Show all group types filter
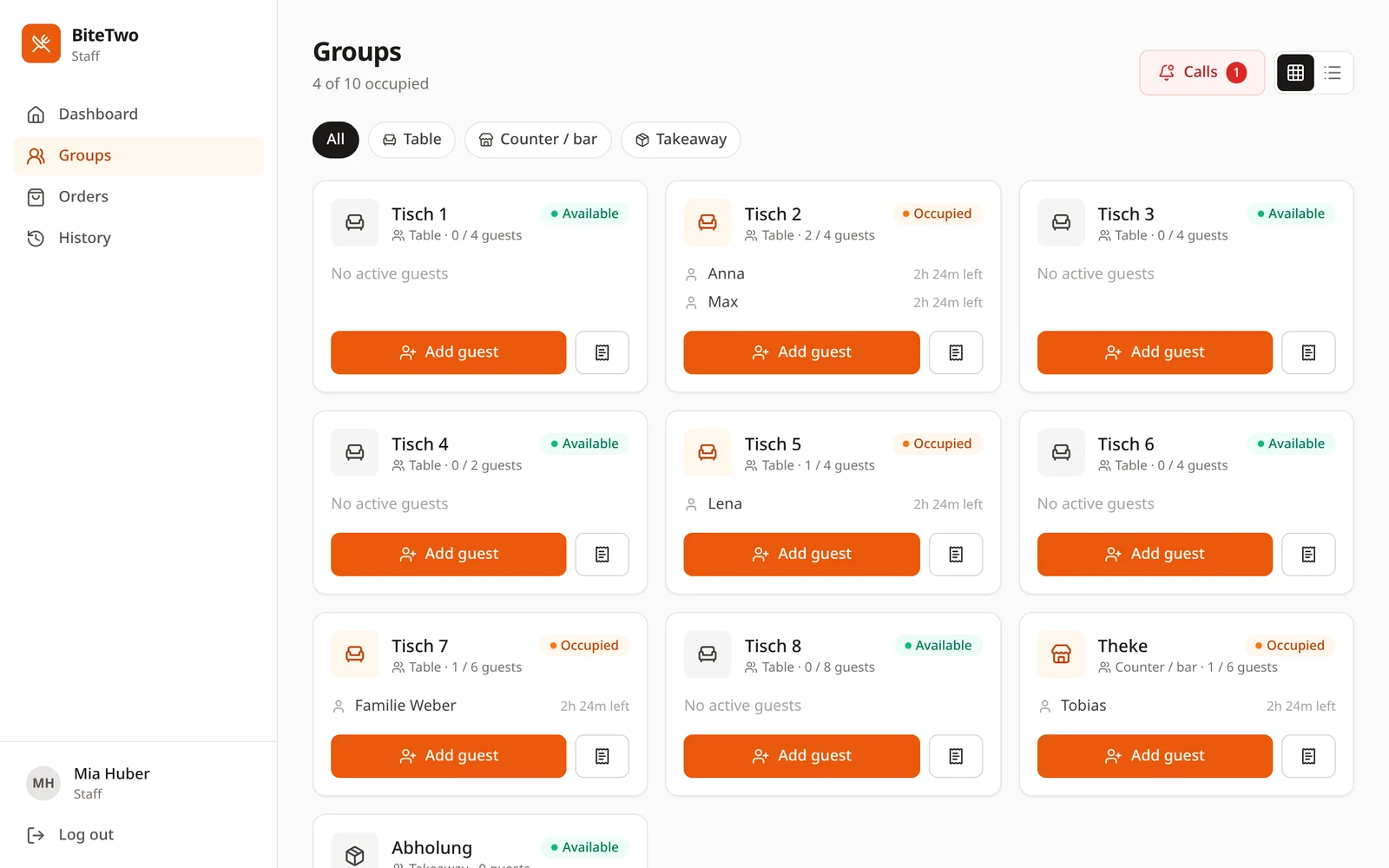Viewport: 1389px width, 868px height. pos(336,140)
